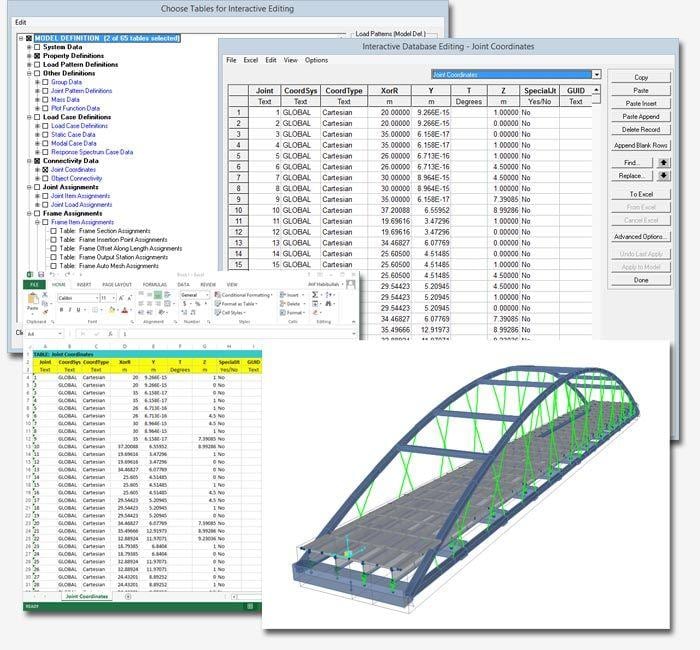
Task: Open the General number format dropdown
Action: pyautogui.click(x=207, y=295)
